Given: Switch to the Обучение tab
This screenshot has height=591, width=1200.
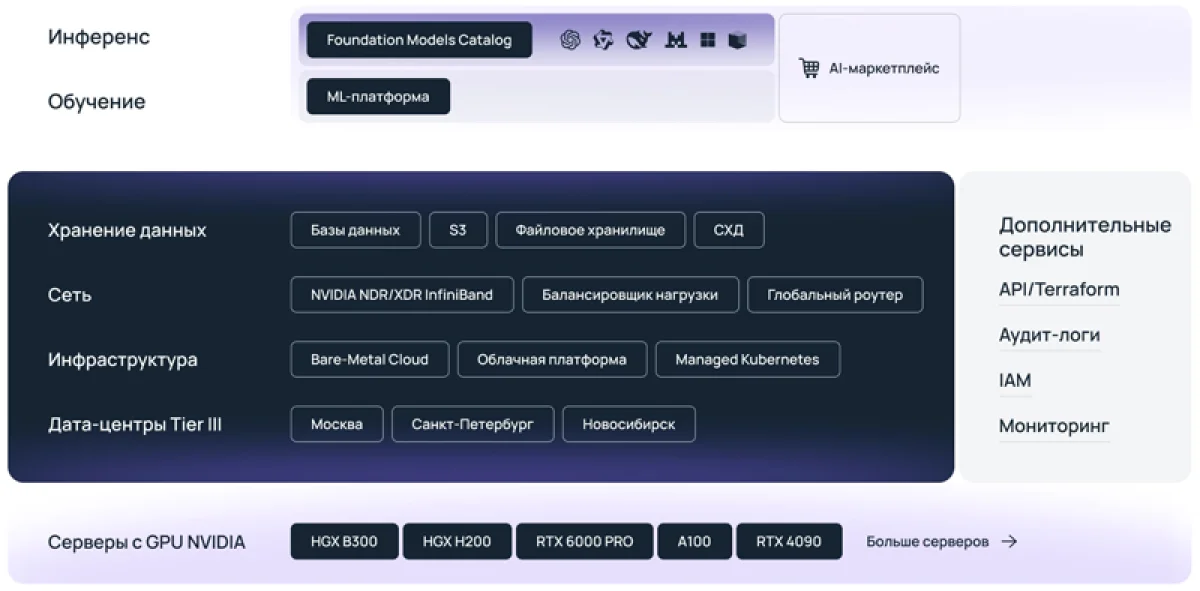Looking at the screenshot, I should tap(96, 101).
